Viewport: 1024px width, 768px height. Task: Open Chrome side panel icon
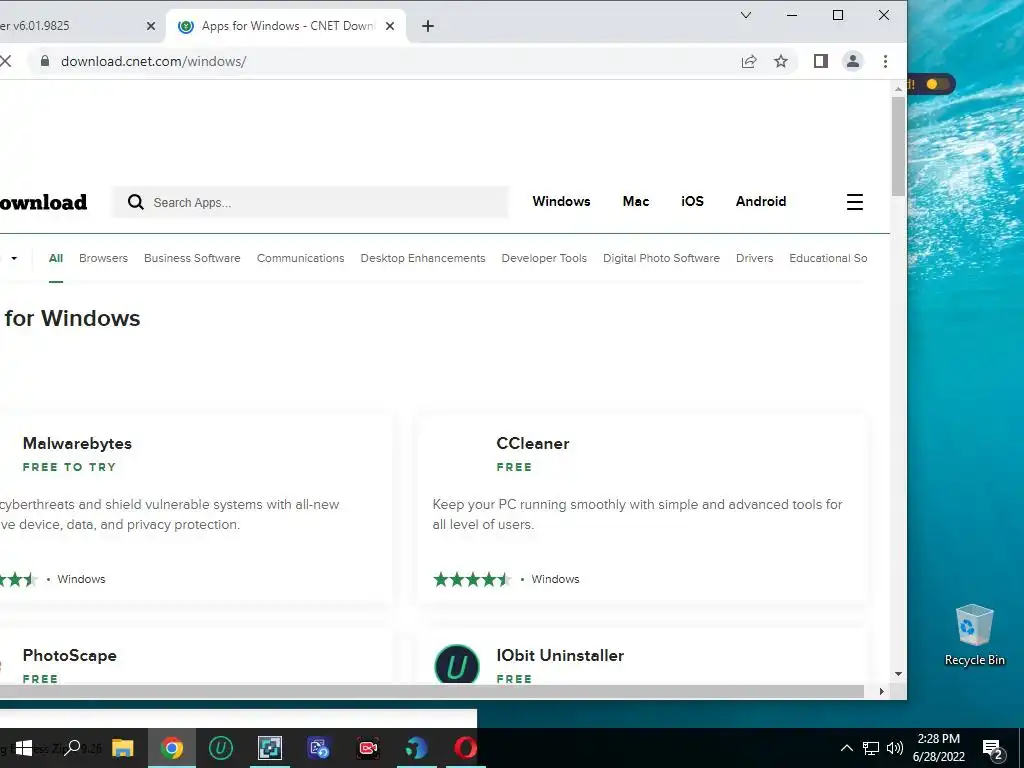(x=821, y=61)
